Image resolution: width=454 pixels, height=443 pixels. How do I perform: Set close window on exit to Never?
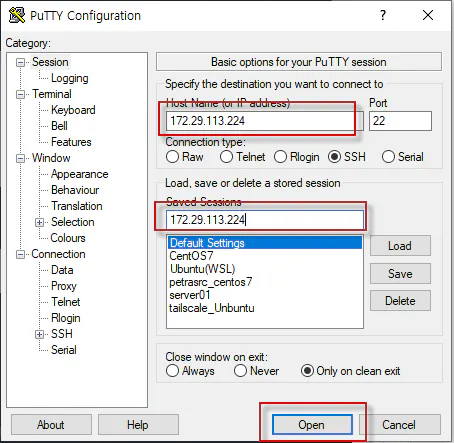click(240, 371)
